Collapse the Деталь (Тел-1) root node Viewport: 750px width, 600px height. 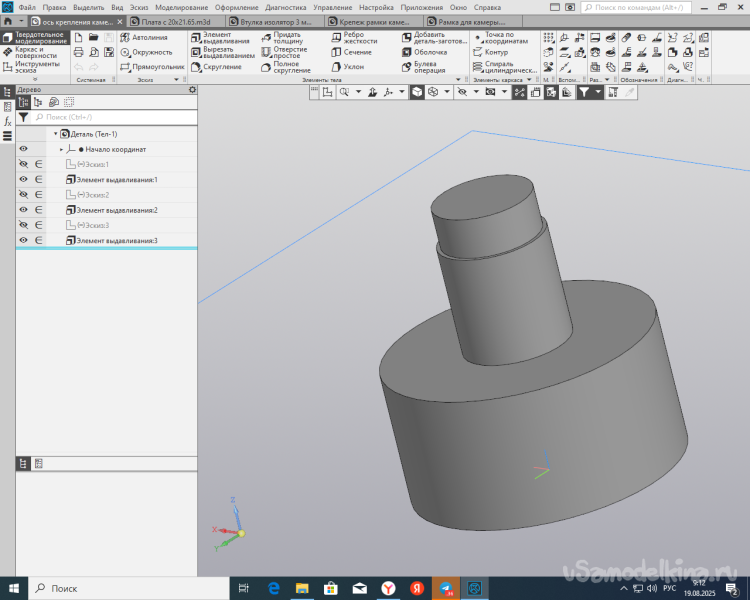point(55,134)
